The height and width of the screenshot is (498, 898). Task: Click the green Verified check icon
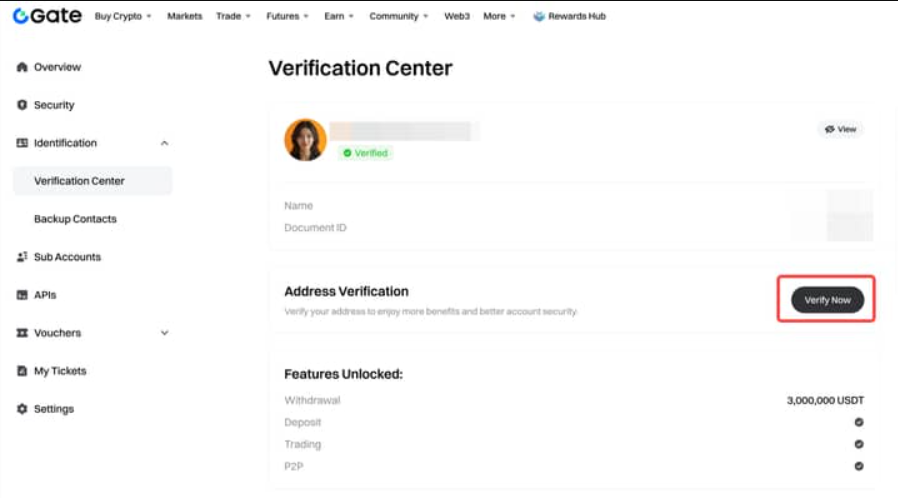point(347,153)
